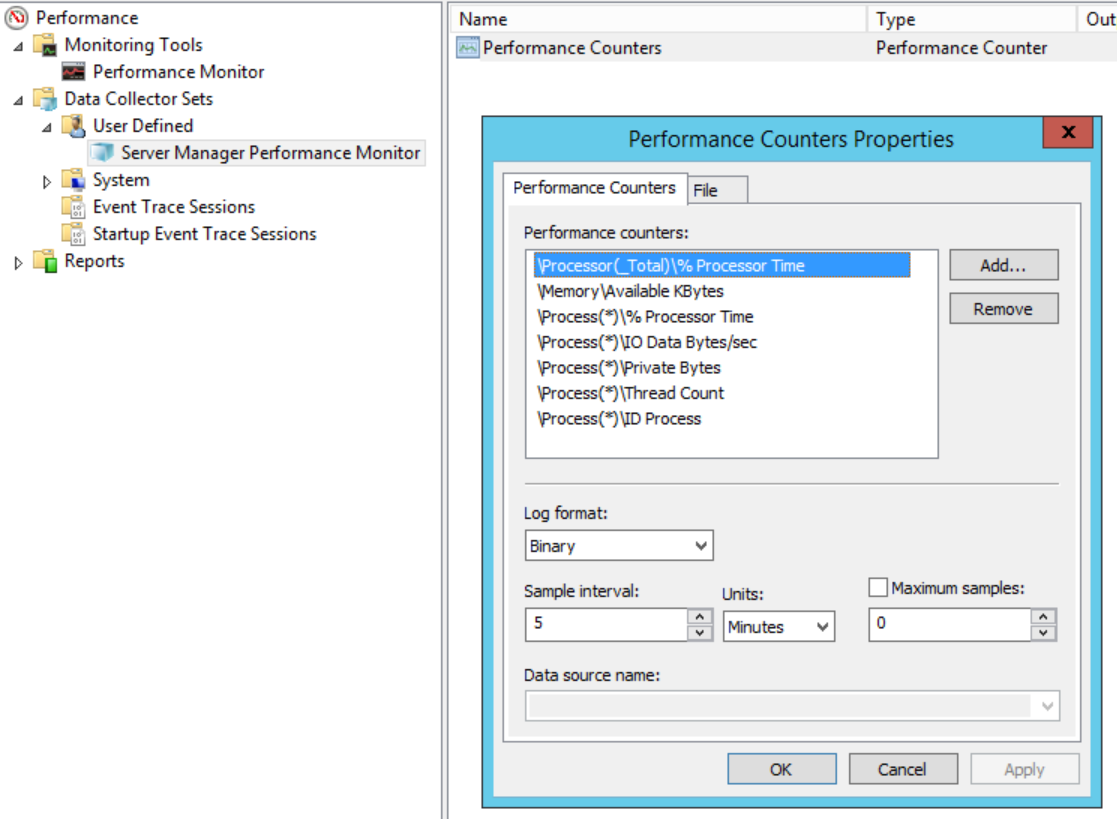The height and width of the screenshot is (819, 1117).
Task: Enable the Maximum samples checkbox
Action: [x=879, y=589]
